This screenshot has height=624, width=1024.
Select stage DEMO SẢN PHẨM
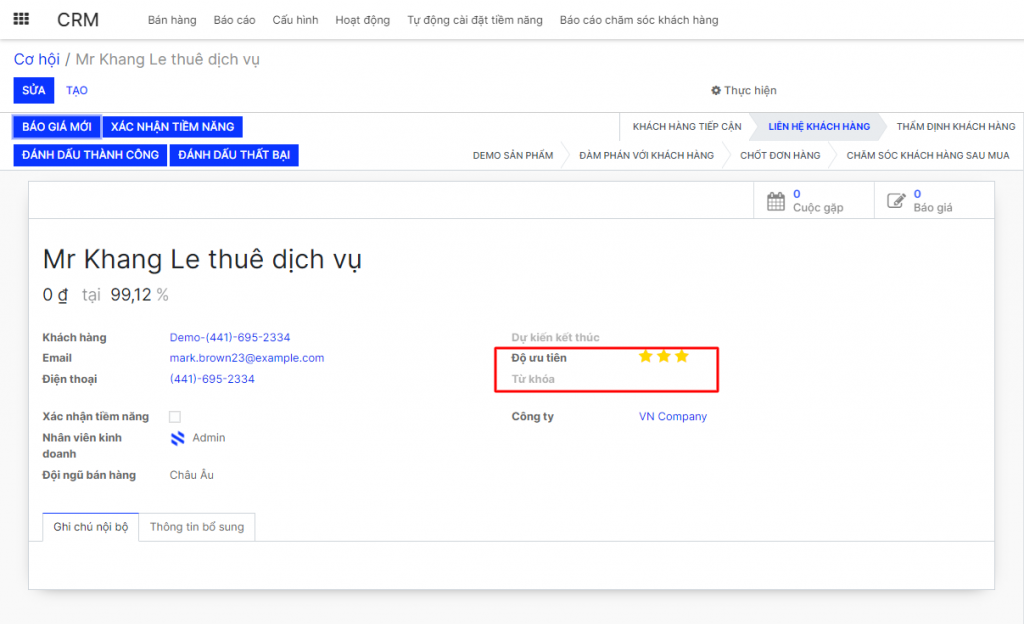click(x=513, y=155)
